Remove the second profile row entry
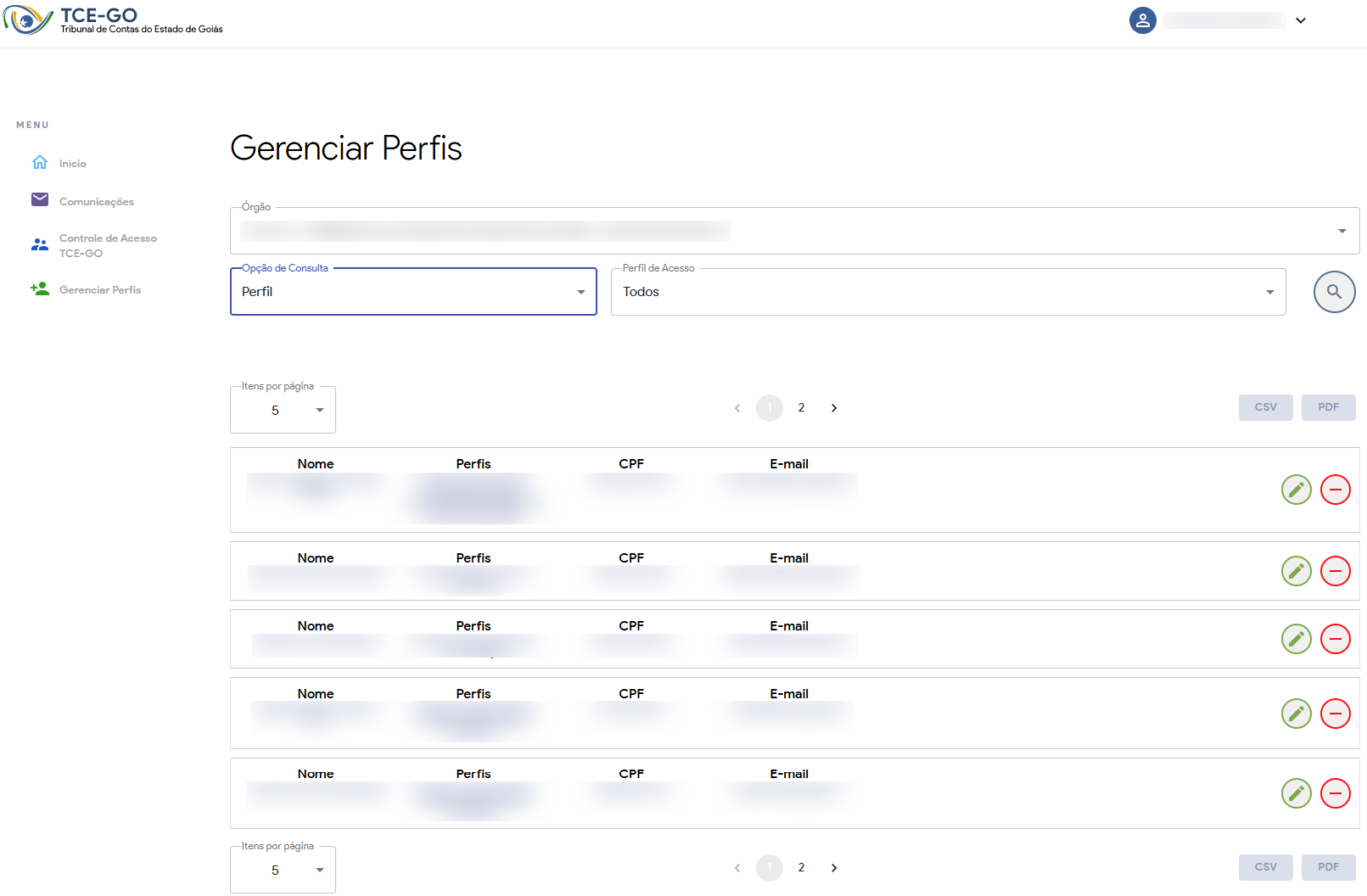 pos(1335,571)
